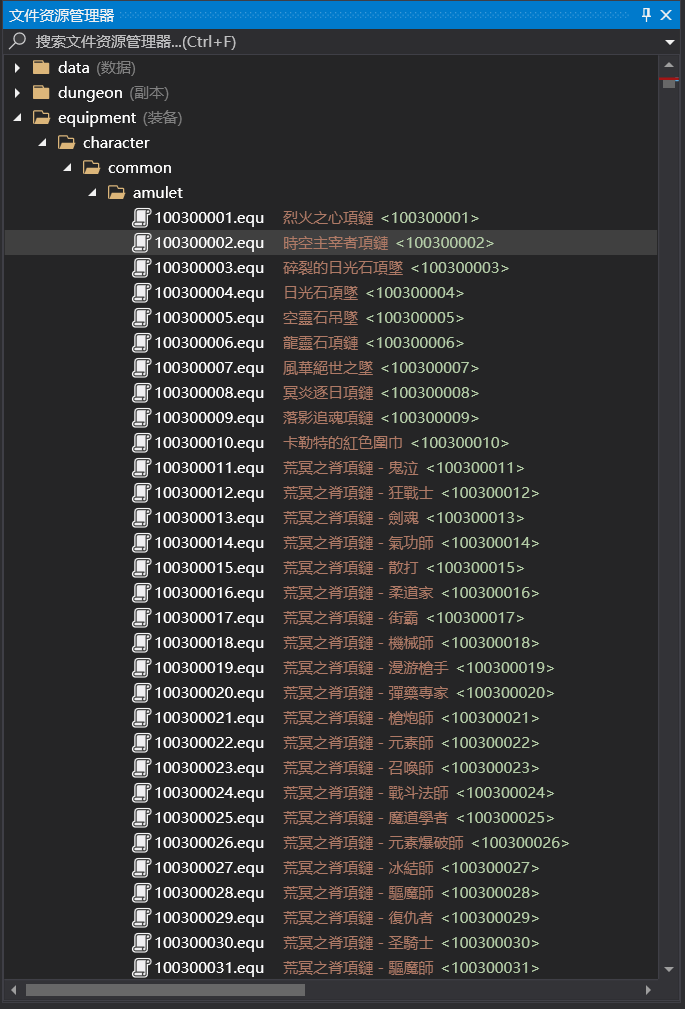
Task: Click the horizontal scrollbar right arrow
Action: 648,990
